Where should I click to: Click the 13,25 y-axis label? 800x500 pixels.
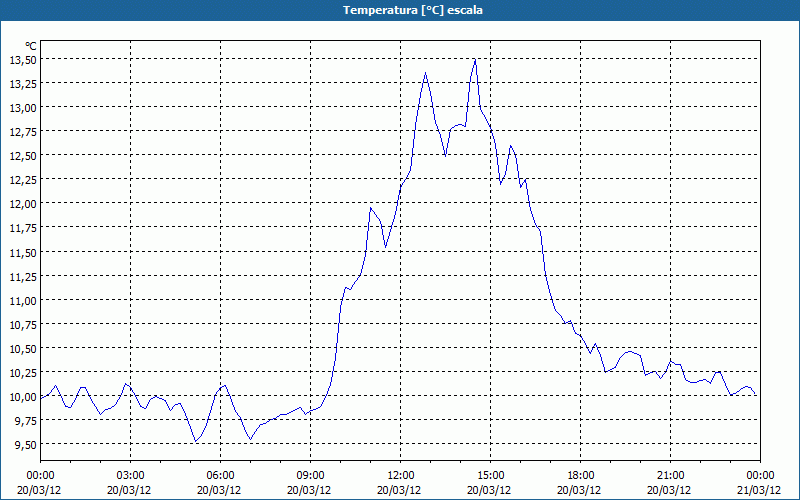(23, 84)
